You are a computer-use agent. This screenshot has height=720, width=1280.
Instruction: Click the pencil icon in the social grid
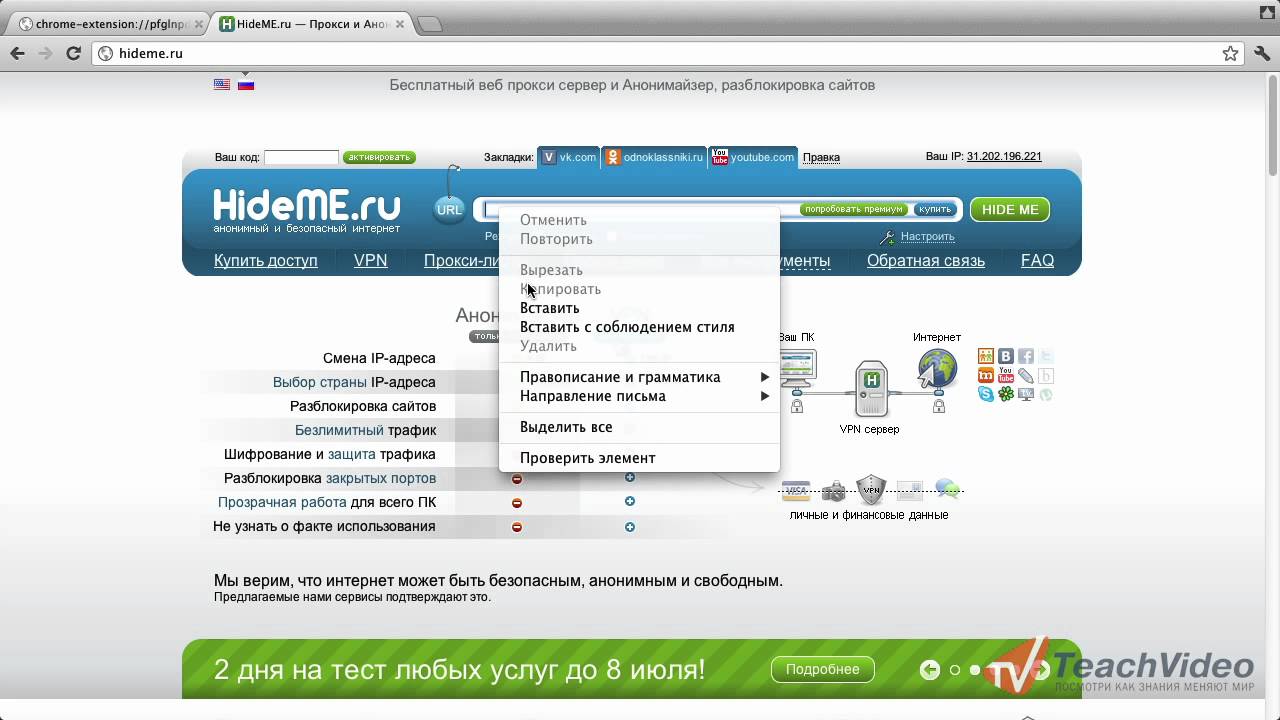(1026, 375)
